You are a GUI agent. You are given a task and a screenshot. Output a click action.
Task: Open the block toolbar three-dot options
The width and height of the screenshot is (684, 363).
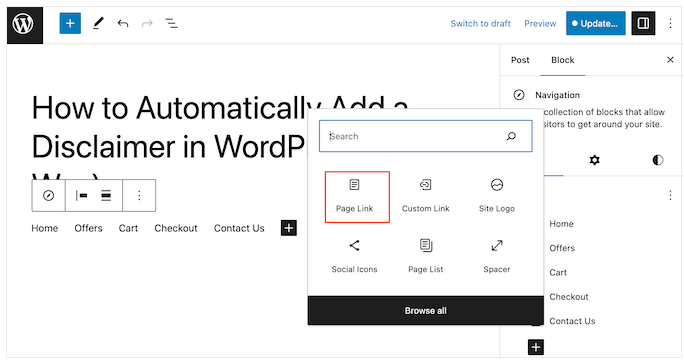click(x=139, y=195)
